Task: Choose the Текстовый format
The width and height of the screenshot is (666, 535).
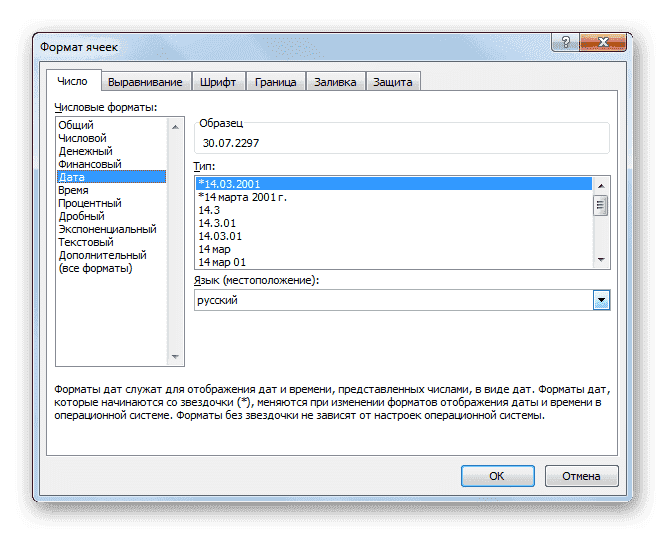Action: [111, 242]
